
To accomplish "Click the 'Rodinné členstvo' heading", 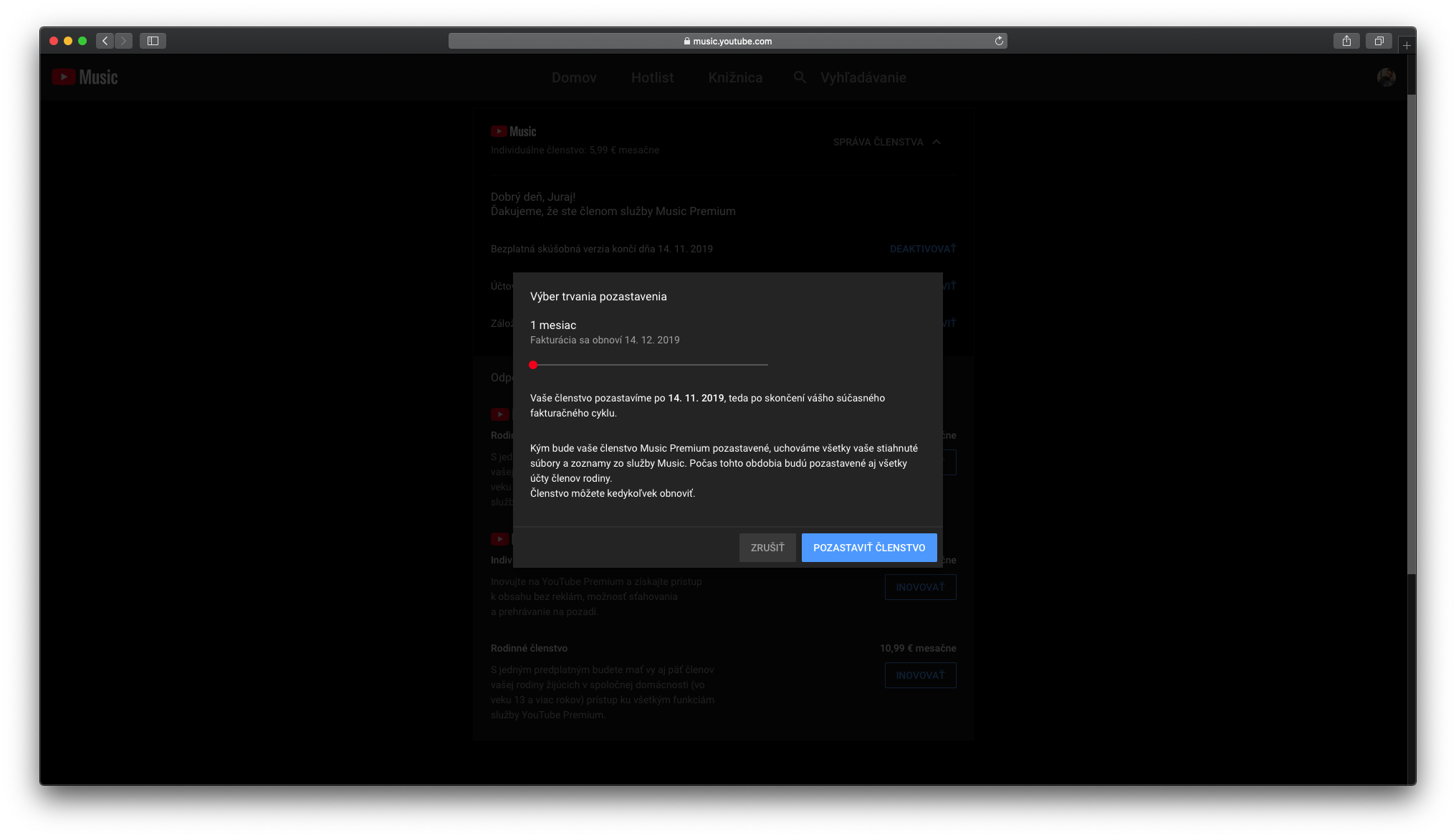I will click(x=529, y=648).
